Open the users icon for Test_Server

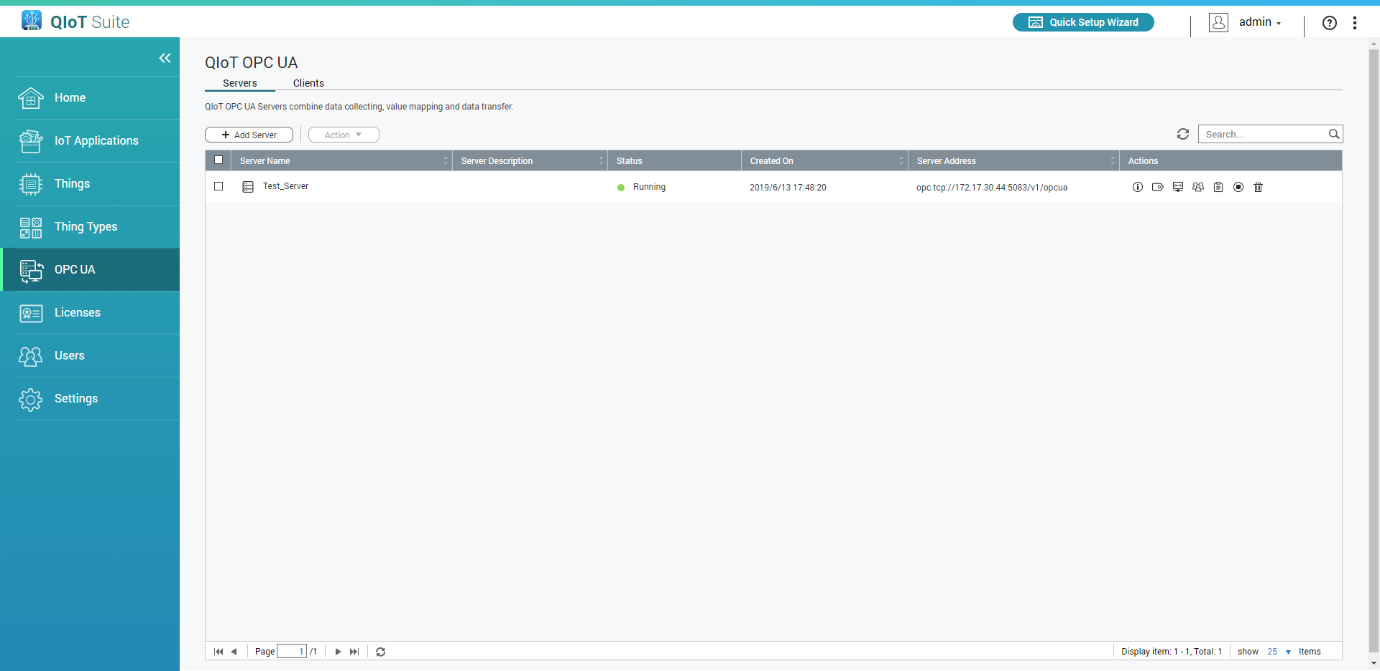pos(1198,187)
